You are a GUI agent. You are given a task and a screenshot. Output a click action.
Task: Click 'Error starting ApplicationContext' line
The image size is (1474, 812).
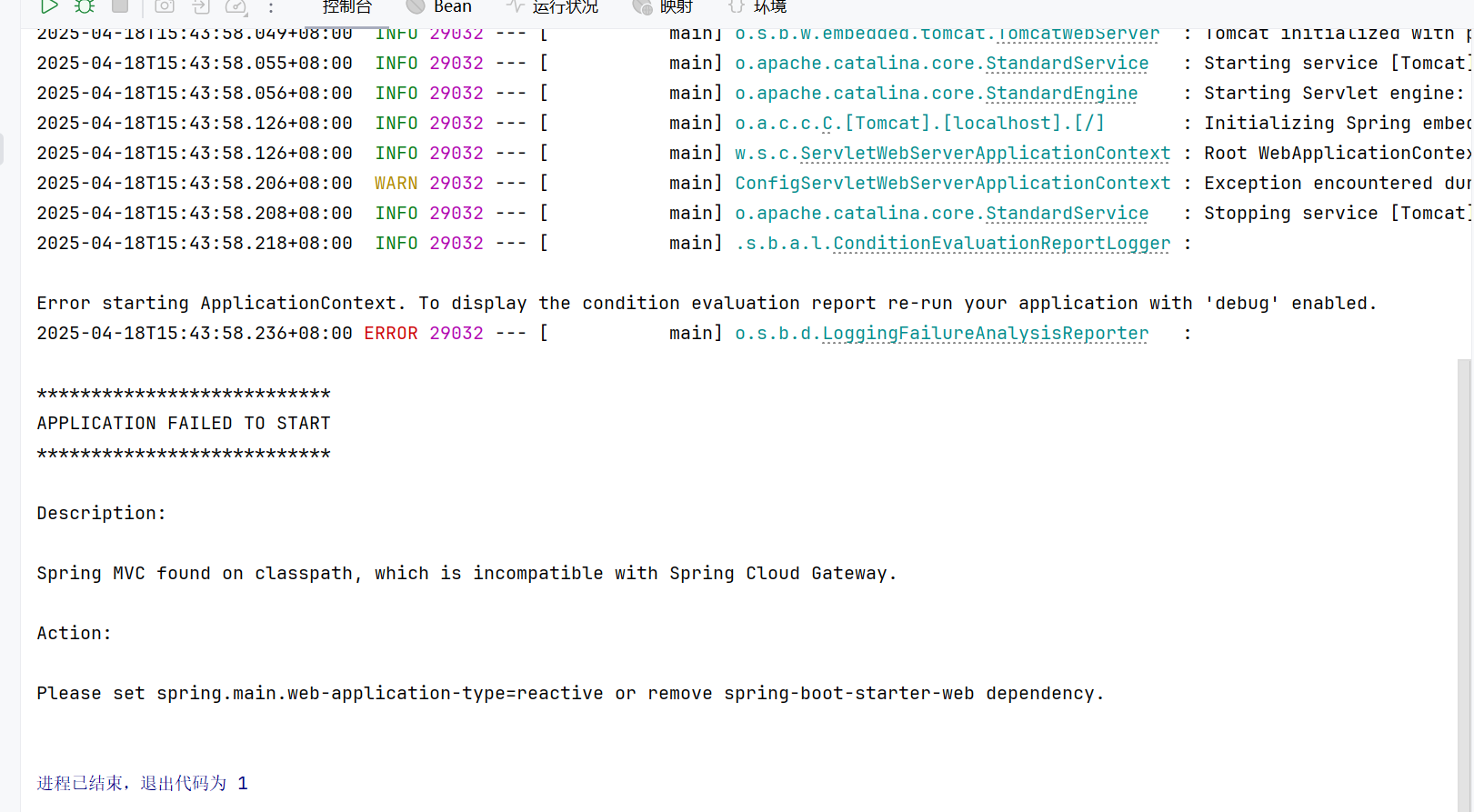[707, 304]
